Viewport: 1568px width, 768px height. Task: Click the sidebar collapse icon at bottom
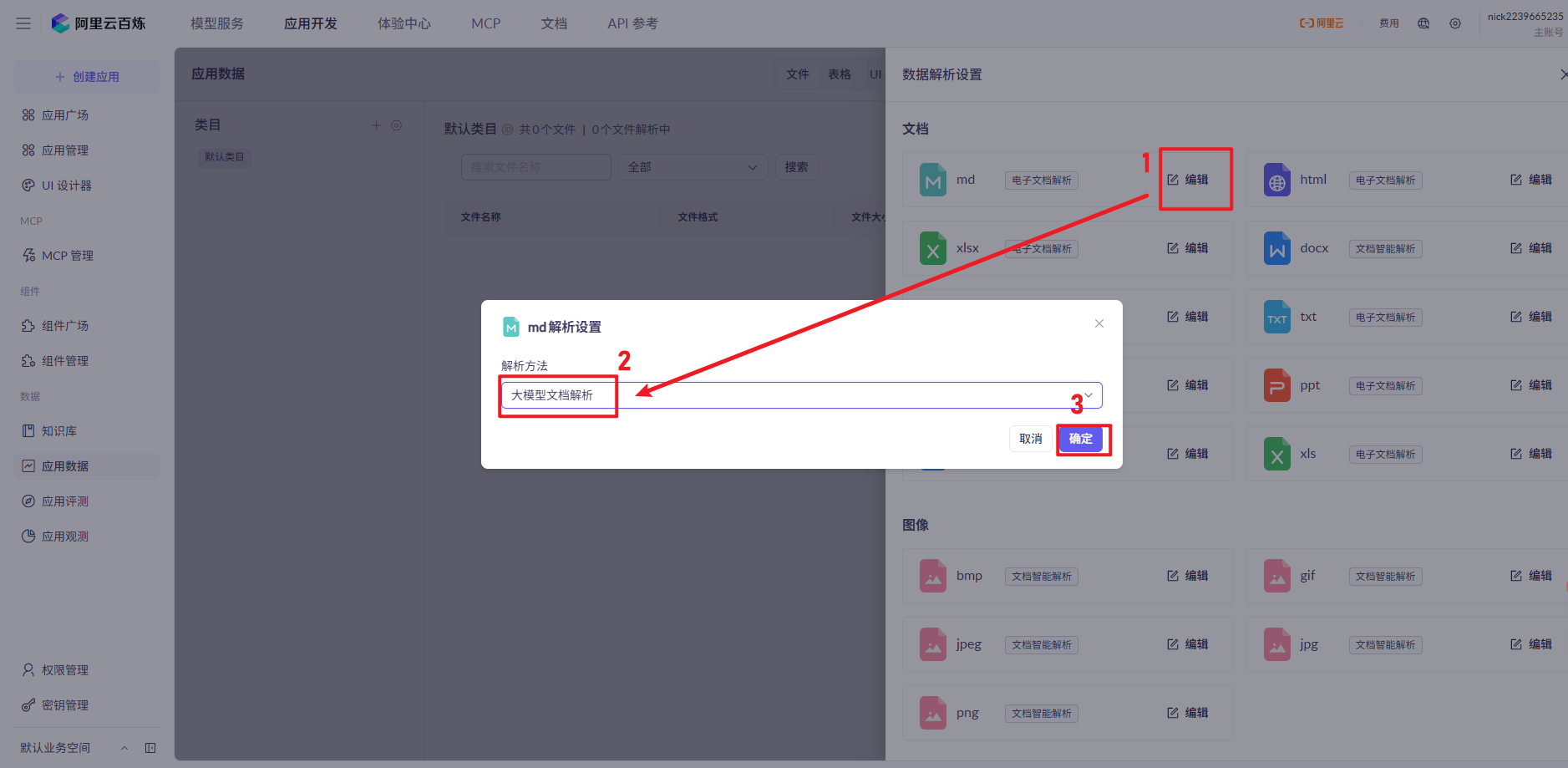tap(150, 748)
